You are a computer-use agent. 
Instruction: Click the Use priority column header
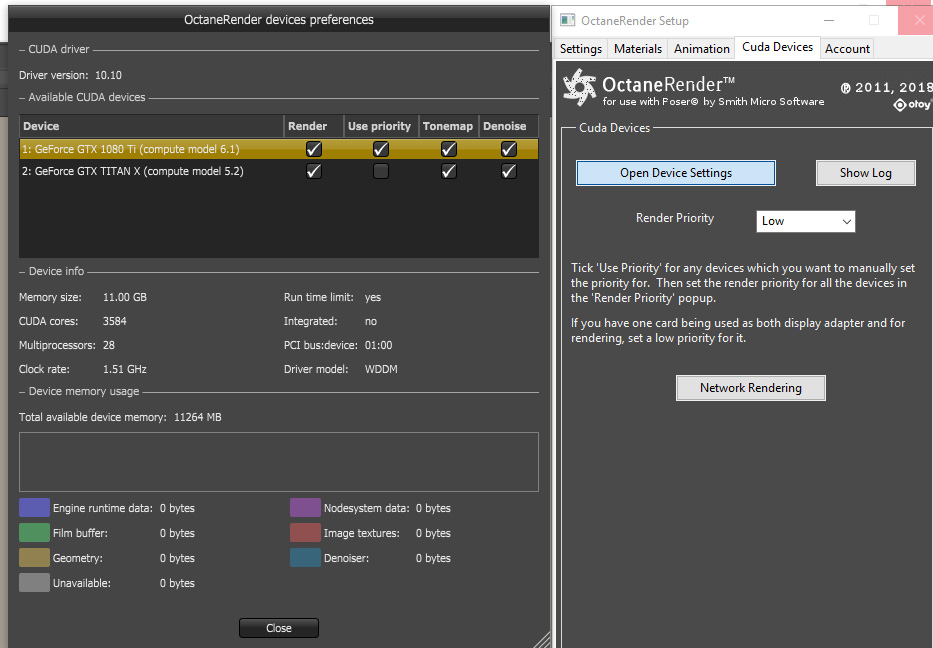pos(381,126)
